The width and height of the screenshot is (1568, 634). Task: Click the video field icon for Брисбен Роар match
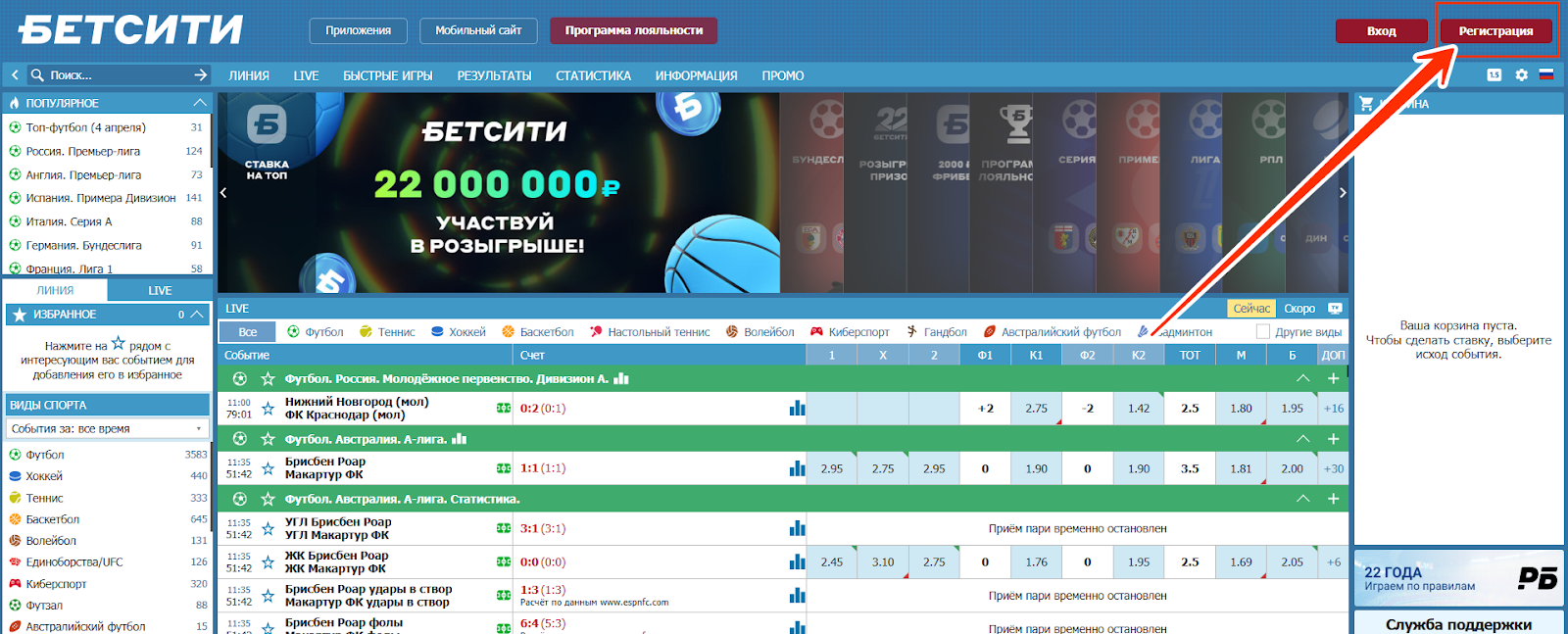click(504, 468)
